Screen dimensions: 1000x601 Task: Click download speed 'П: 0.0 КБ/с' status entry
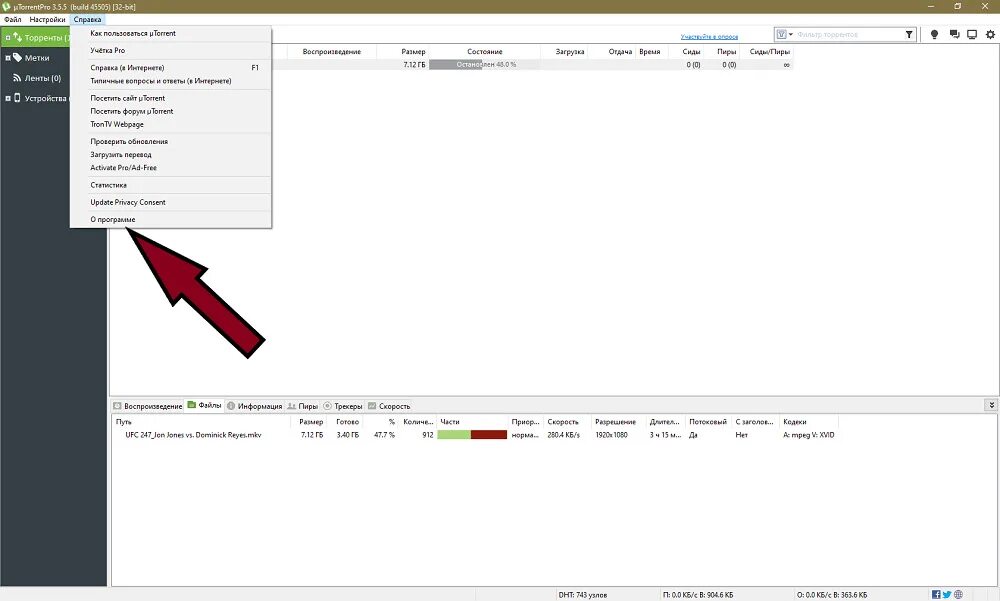(698, 595)
